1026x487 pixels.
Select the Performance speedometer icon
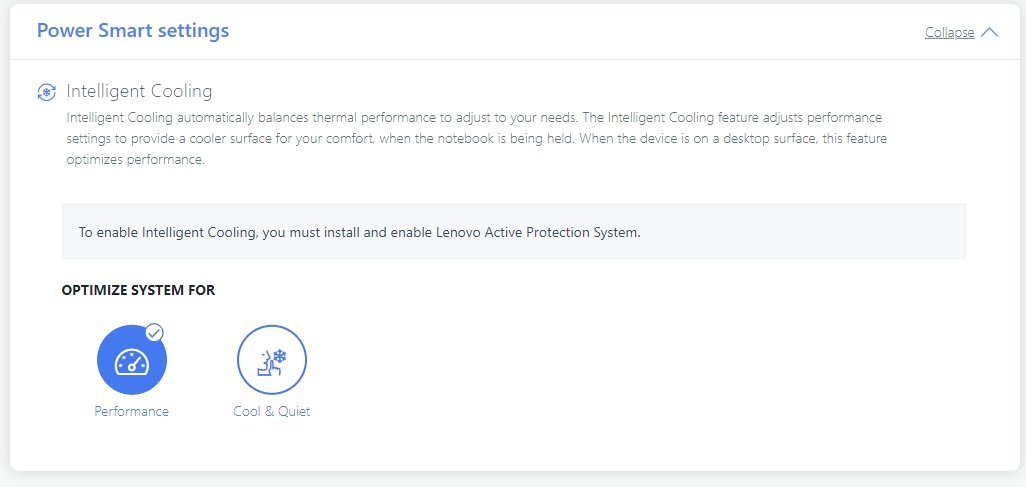click(x=132, y=359)
